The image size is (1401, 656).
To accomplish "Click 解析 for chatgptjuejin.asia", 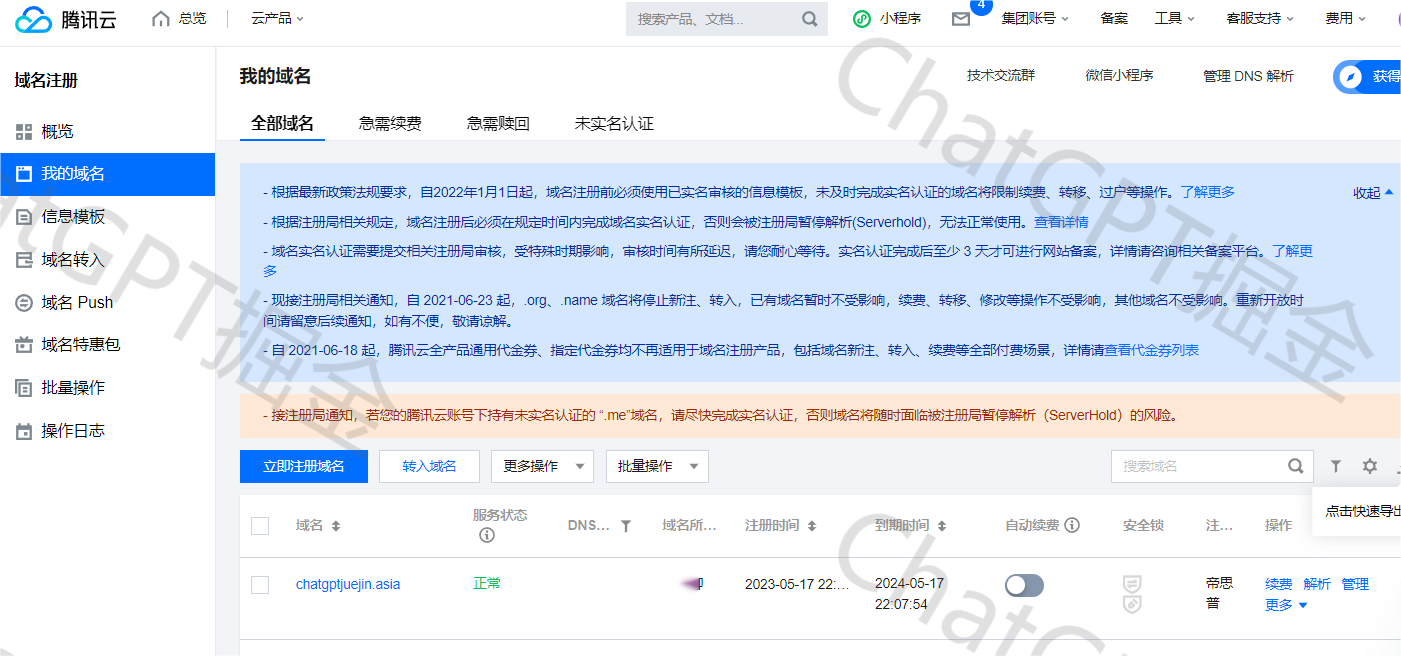I will pyautogui.click(x=1317, y=584).
